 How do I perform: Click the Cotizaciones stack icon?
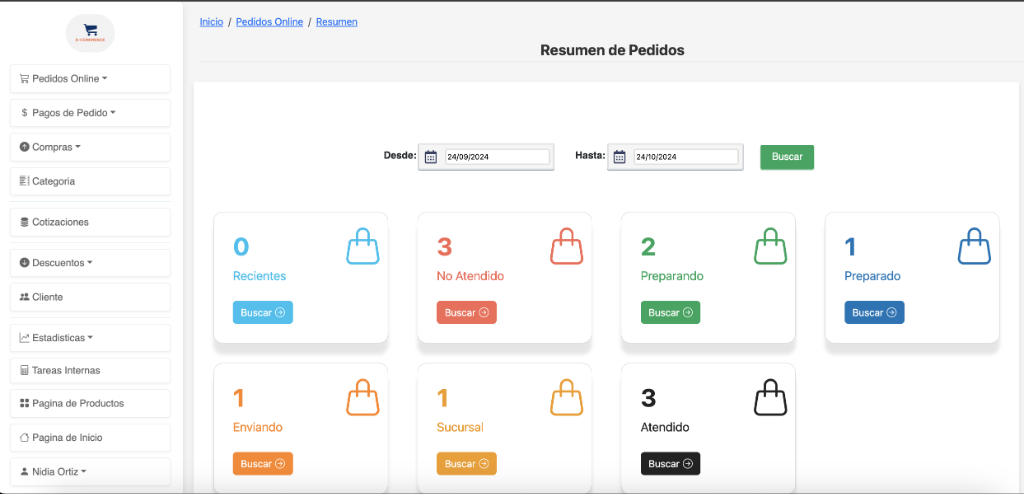[x=24, y=222]
